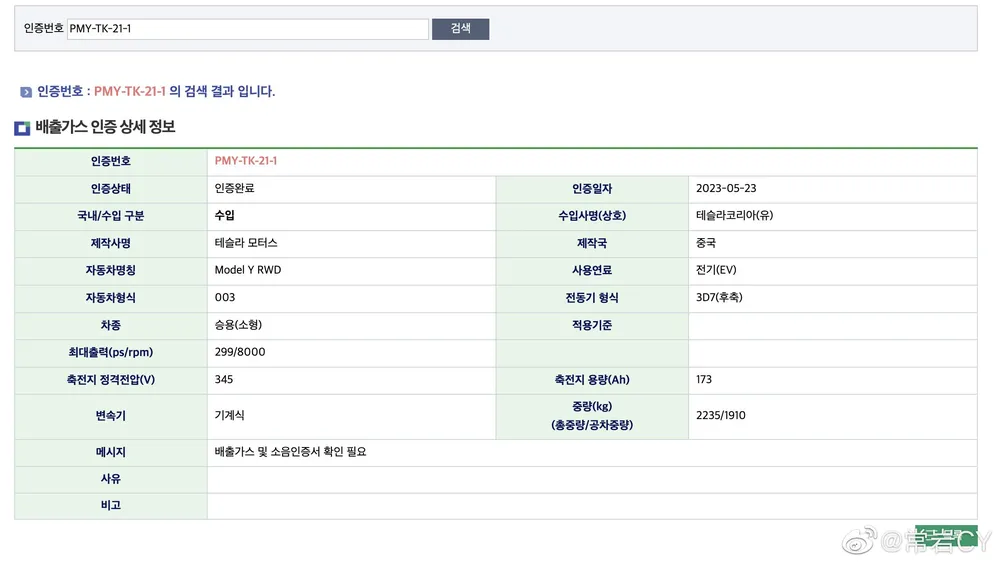The width and height of the screenshot is (1000, 565).
Task: Click the 수입사명(상호) header cell
Action: click(x=592, y=216)
